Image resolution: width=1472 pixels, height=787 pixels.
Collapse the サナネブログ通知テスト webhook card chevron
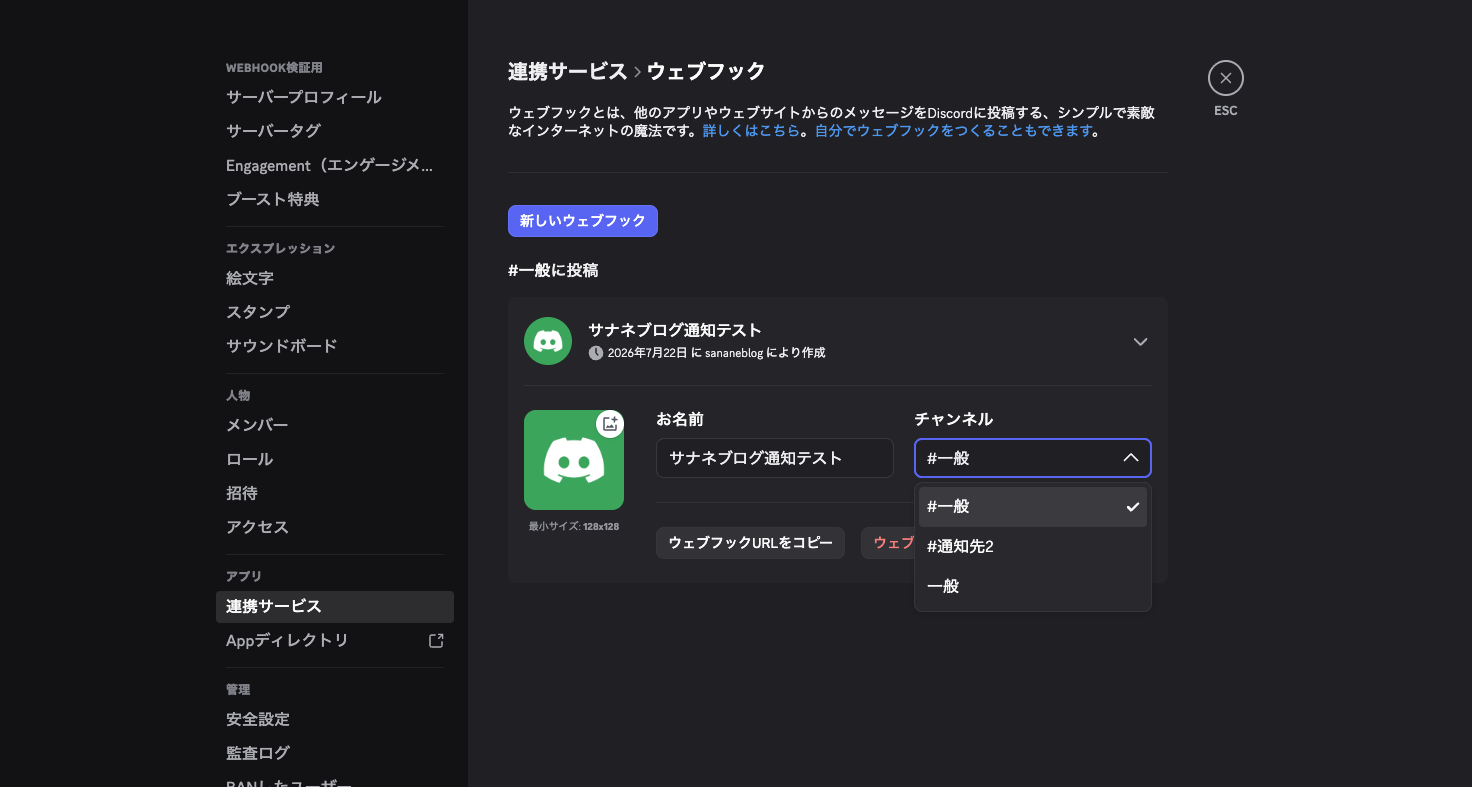1140,341
